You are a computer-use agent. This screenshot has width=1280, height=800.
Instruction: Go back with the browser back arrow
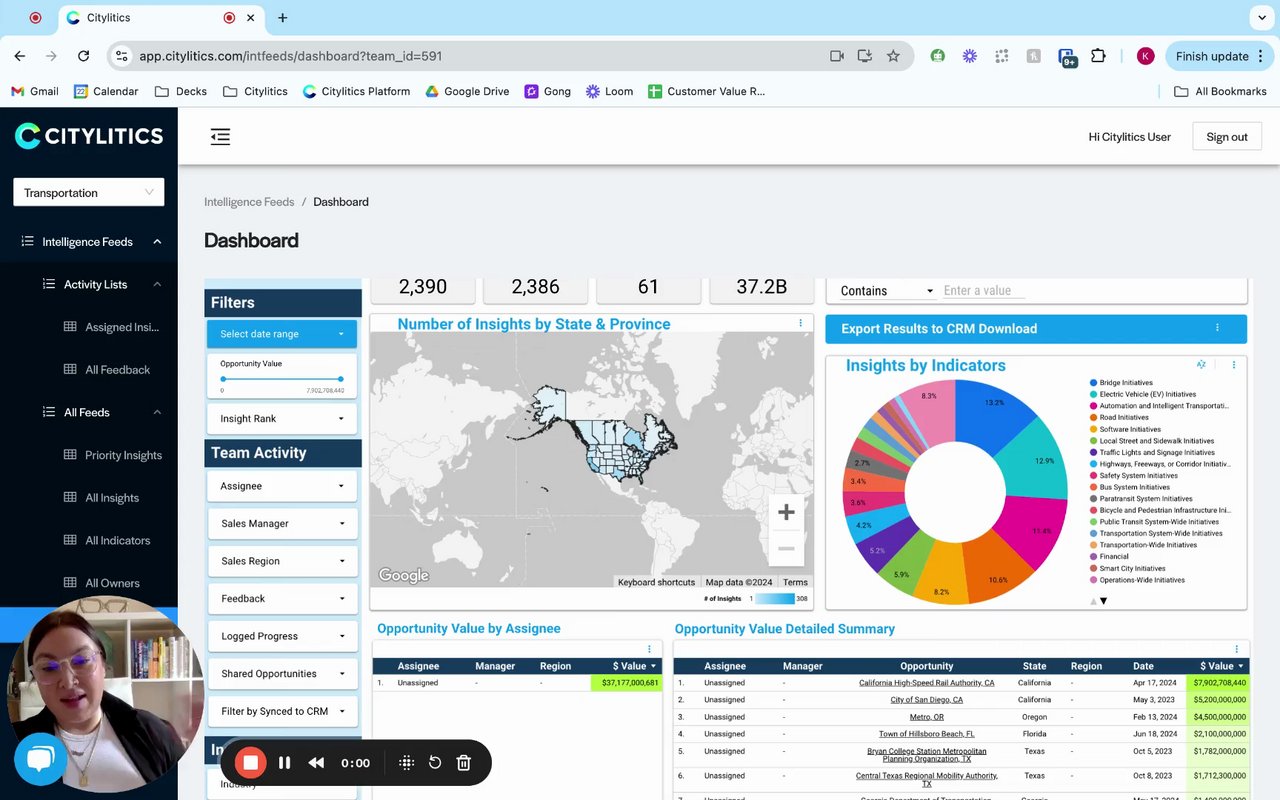20,56
